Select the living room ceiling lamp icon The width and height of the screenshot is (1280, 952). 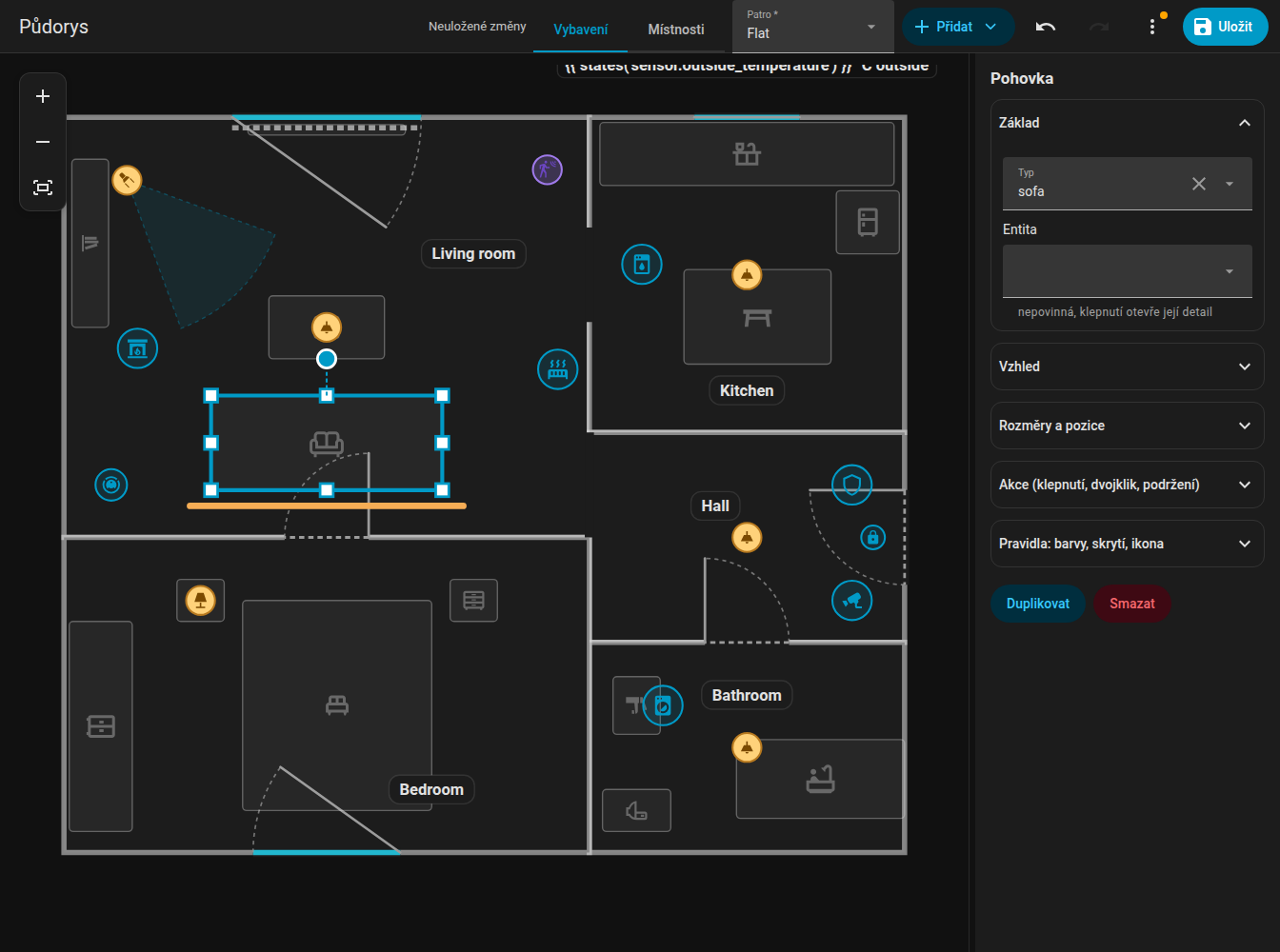click(327, 327)
